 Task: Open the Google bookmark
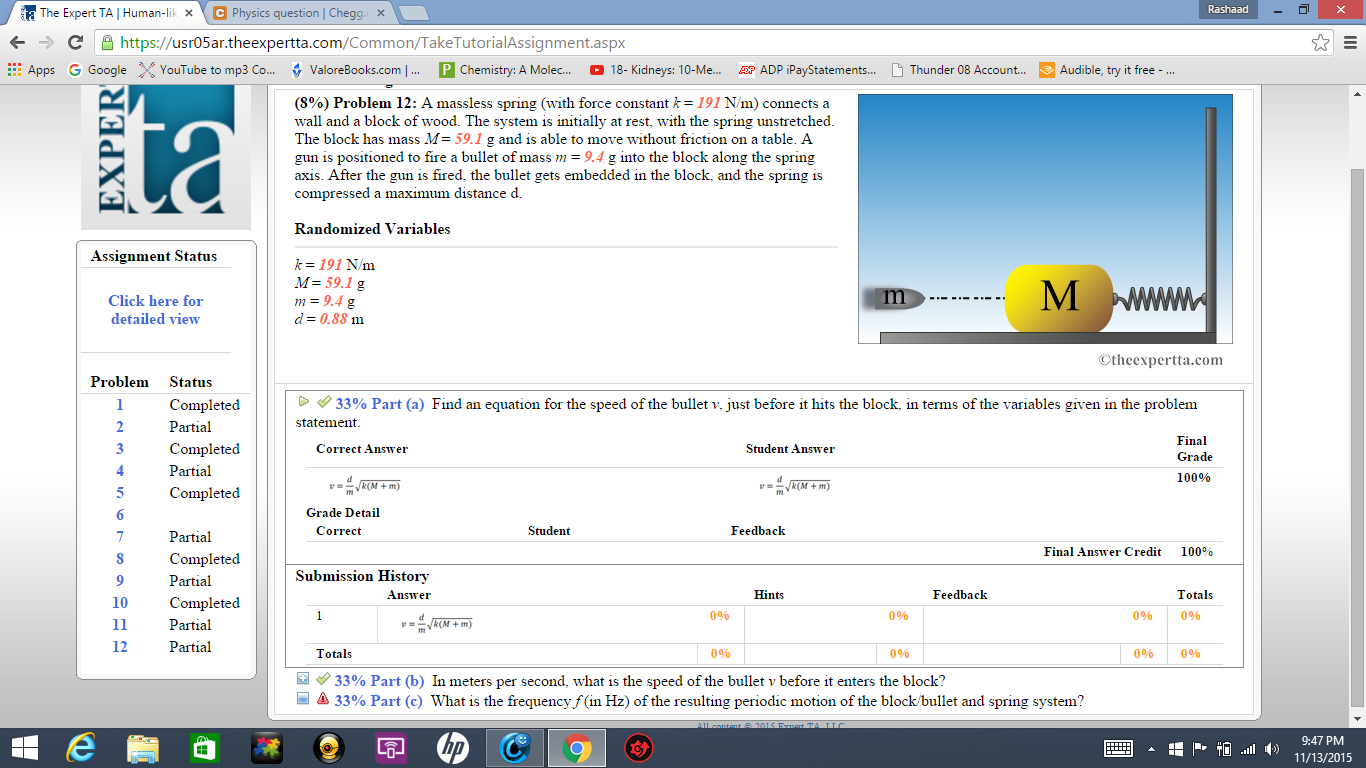point(97,70)
